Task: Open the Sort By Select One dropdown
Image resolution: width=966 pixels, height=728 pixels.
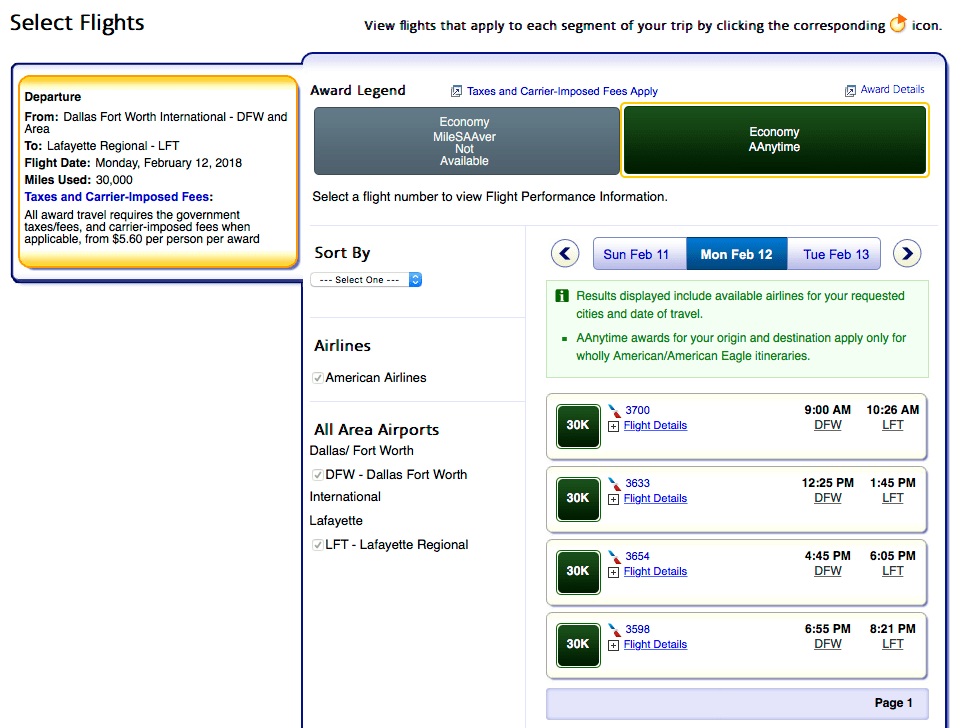Action: pyautogui.click(x=366, y=280)
